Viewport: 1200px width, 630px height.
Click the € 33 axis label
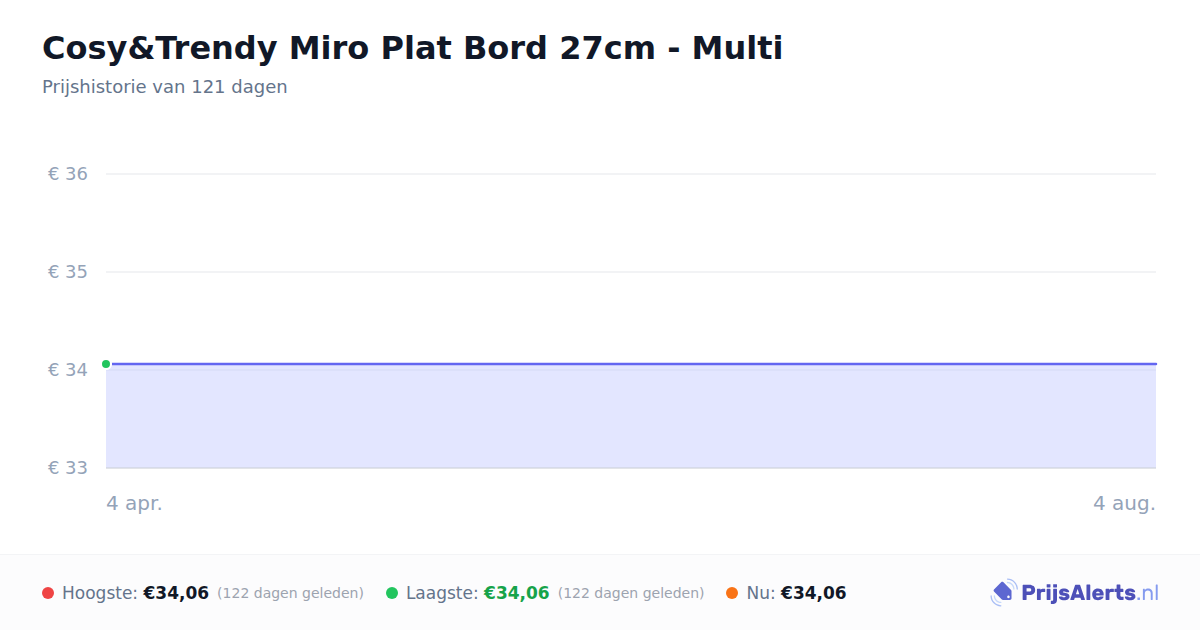point(68,468)
